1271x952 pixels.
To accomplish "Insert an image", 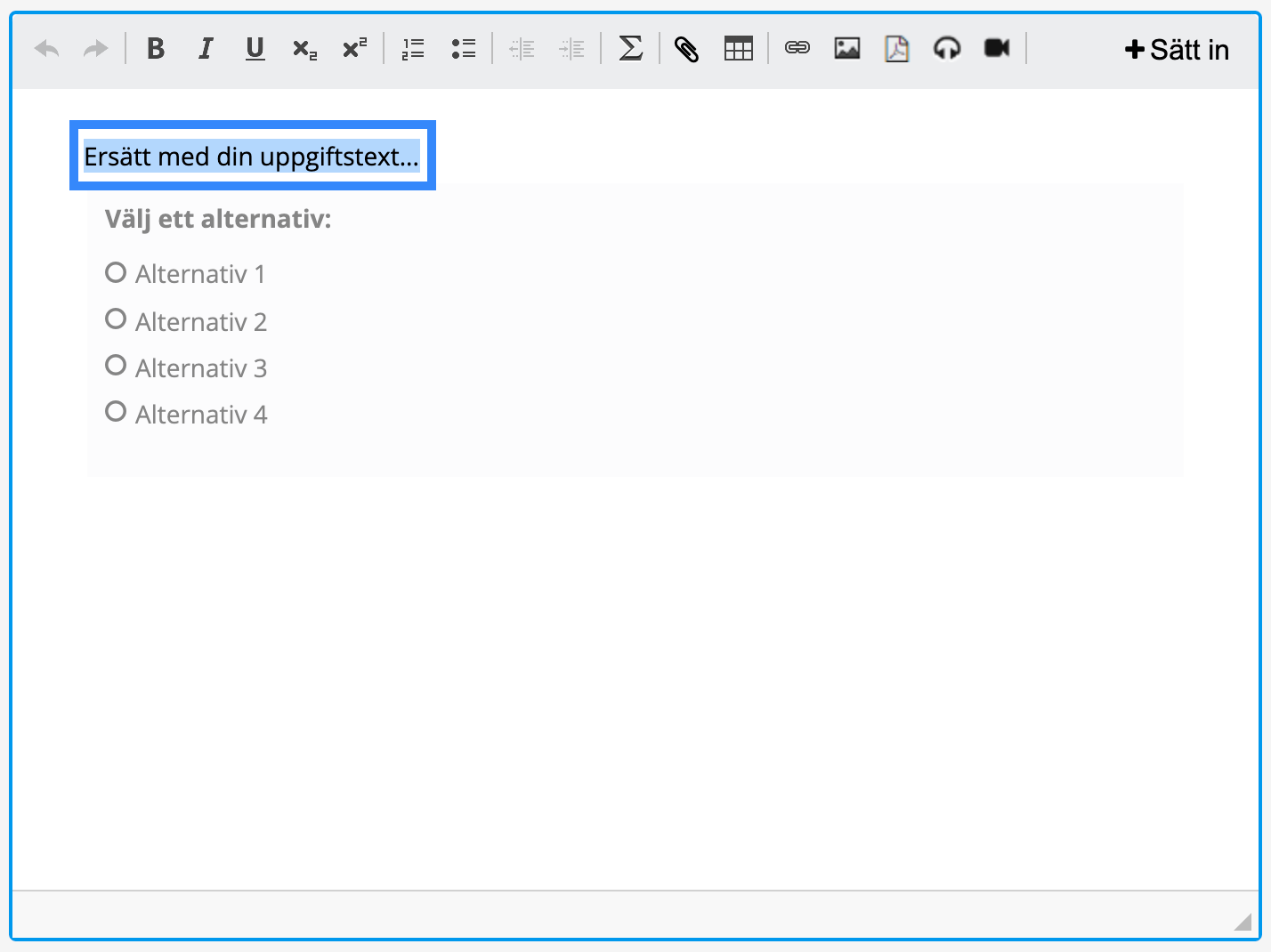I will [x=847, y=48].
